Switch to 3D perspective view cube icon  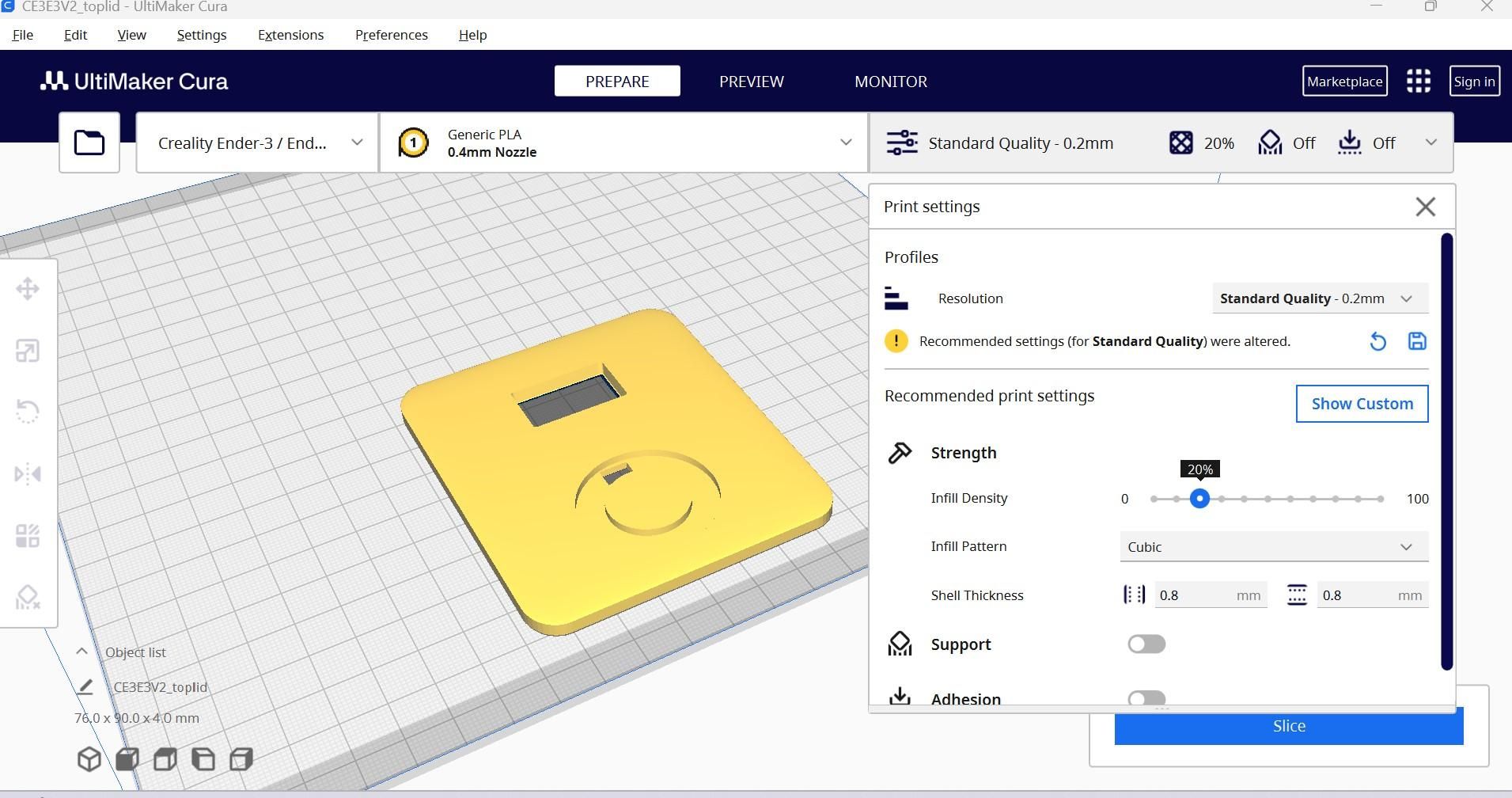point(89,759)
